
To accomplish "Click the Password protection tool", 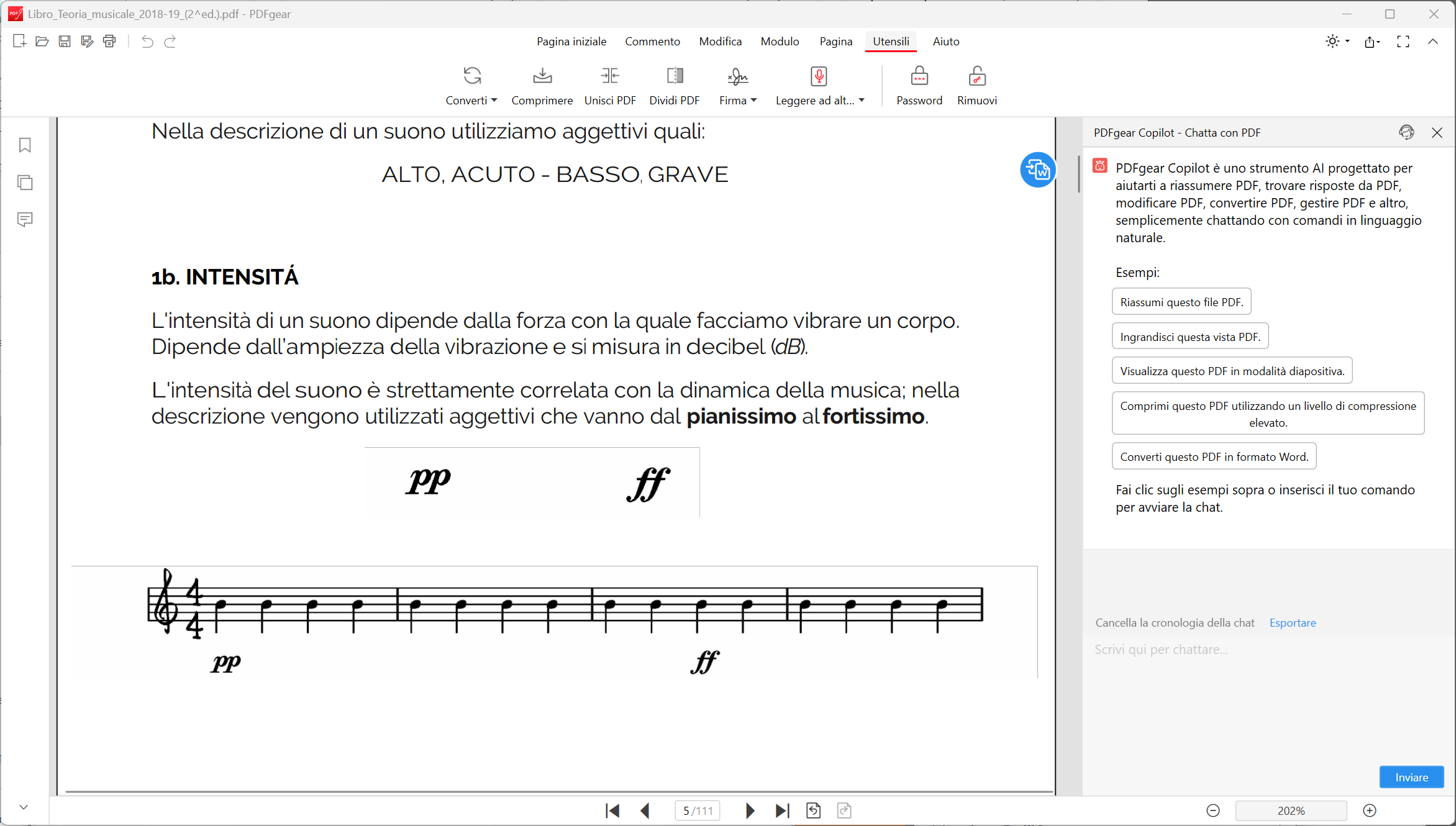I will (919, 86).
